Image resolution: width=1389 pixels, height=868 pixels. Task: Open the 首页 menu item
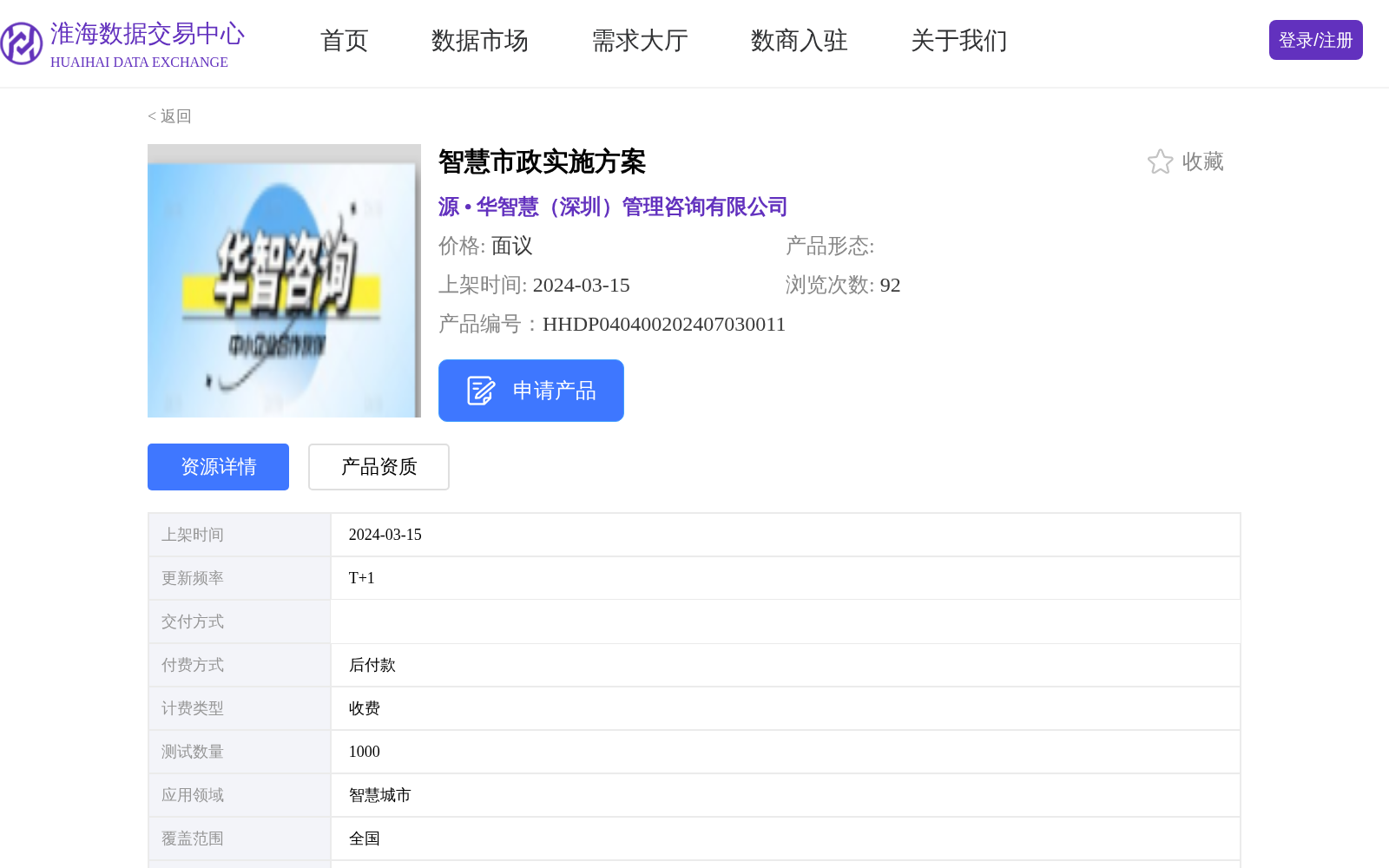tap(344, 41)
